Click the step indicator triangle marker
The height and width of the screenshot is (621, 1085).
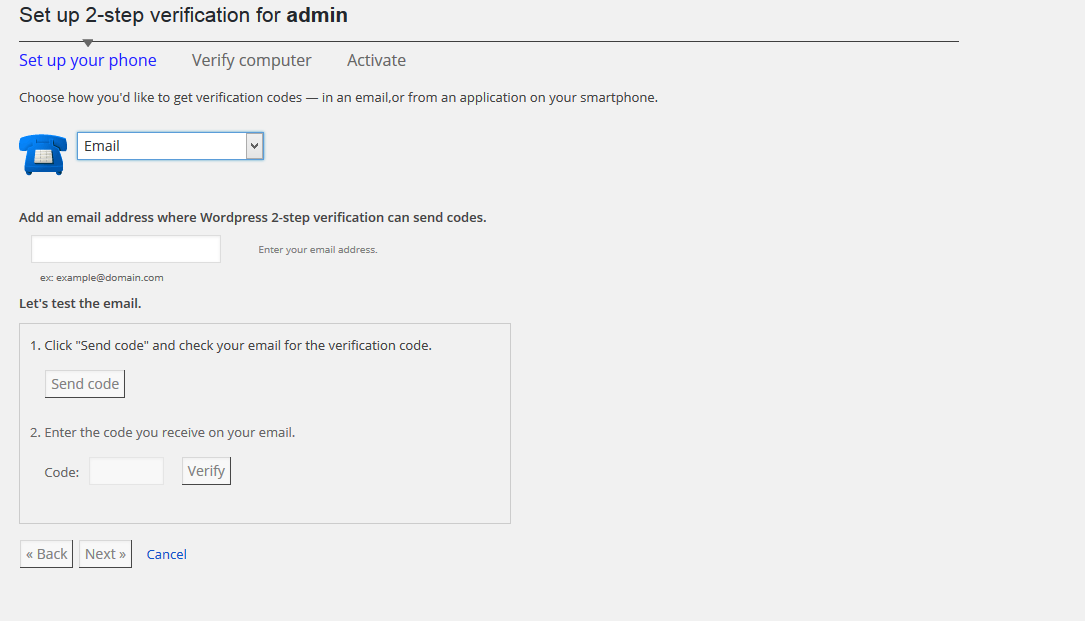point(88,43)
